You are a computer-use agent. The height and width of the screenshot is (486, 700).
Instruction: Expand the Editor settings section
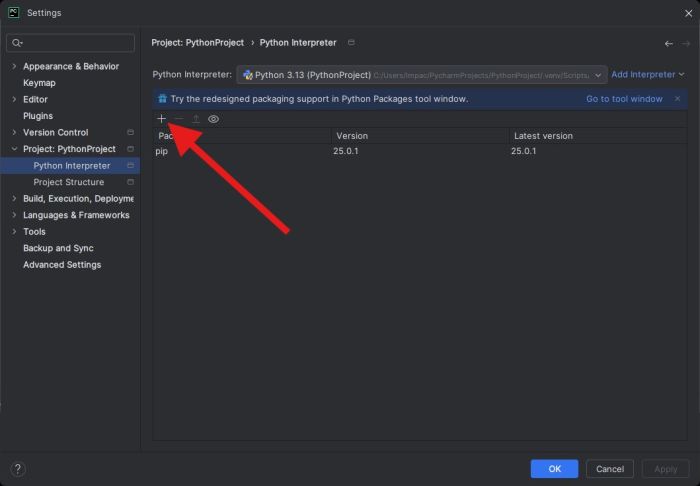[x=13, y=99]
